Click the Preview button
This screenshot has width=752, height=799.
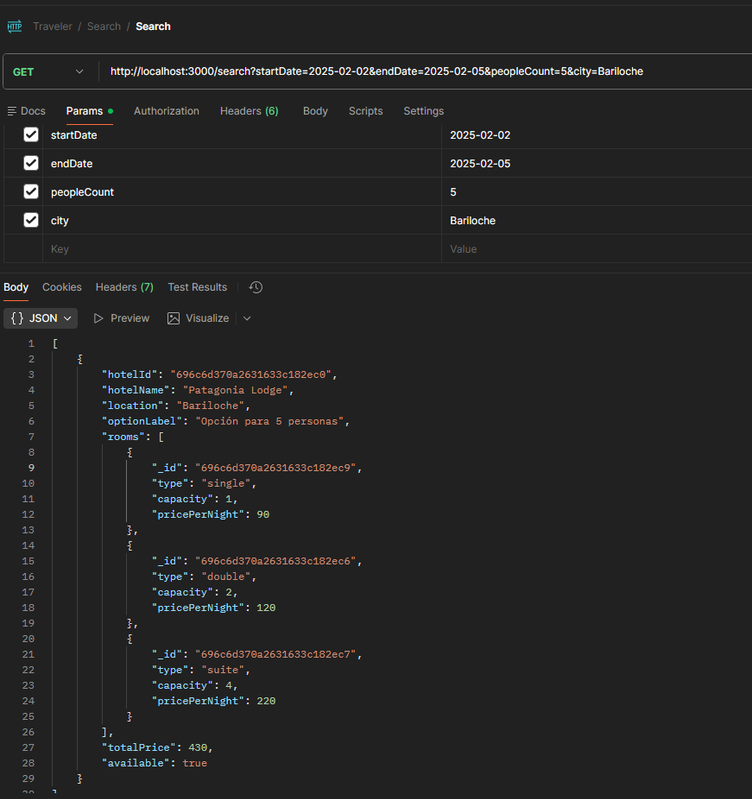point(122,318)
